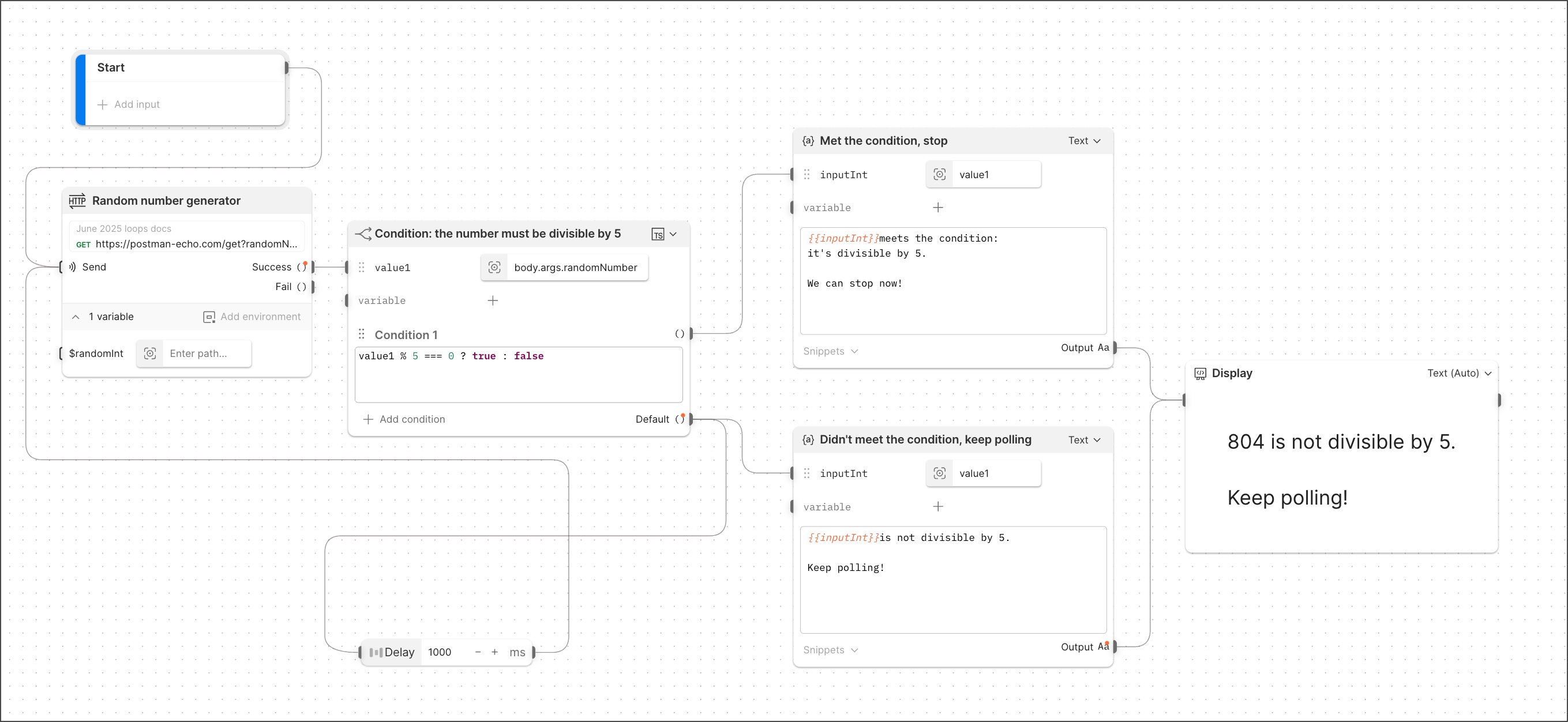Decrease the delay using the minus stepper
This screenshot has height=722, width=1568.
click(477, 652)
